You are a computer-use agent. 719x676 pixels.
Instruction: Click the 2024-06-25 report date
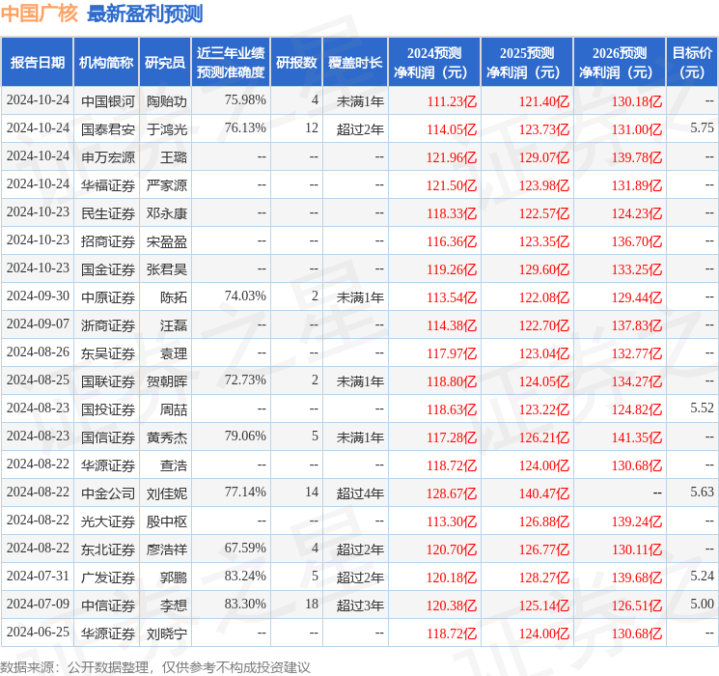tap(38, 631)
